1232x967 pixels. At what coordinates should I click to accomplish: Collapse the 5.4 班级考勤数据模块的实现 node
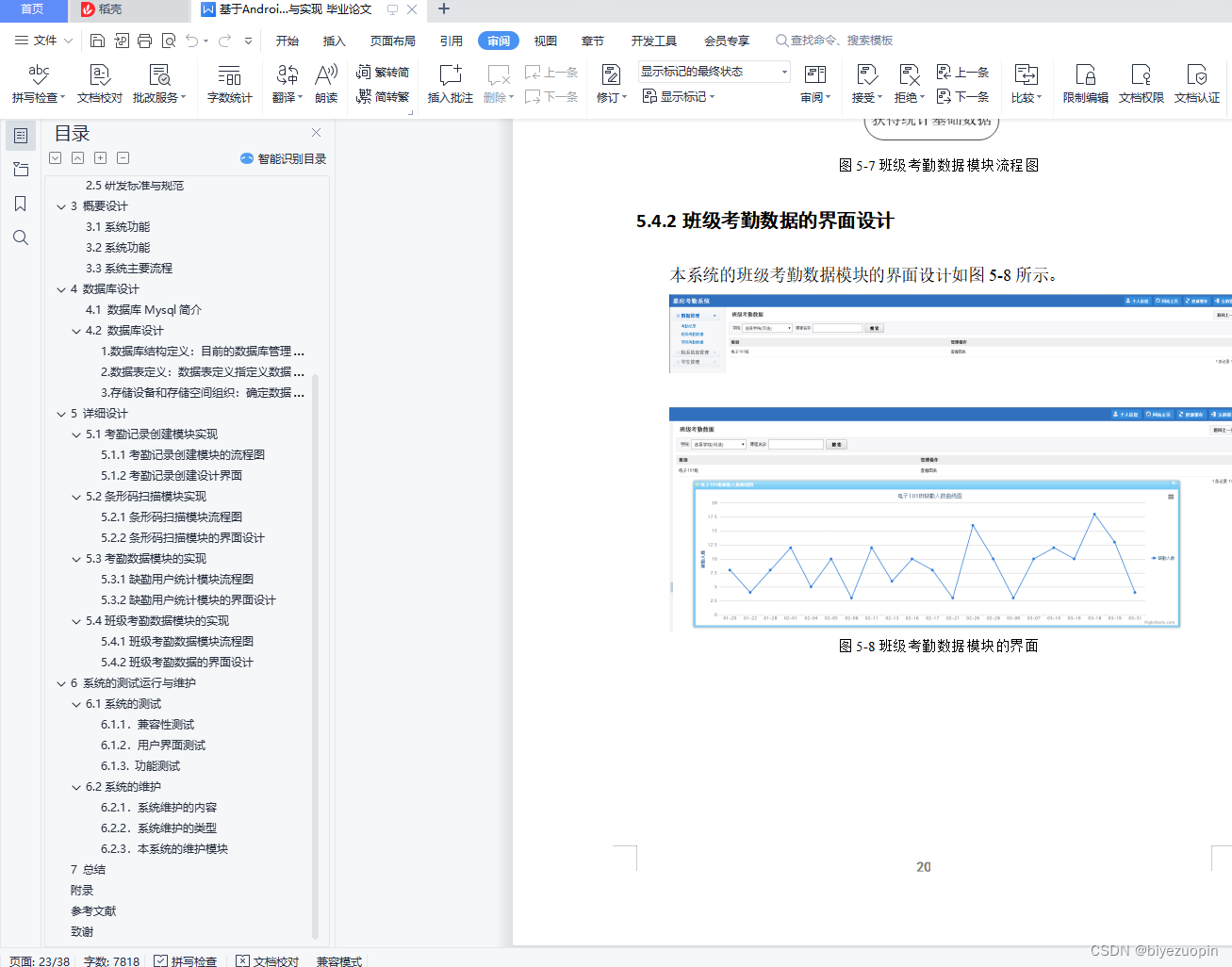pyautogui.click(x=76, y=621)
